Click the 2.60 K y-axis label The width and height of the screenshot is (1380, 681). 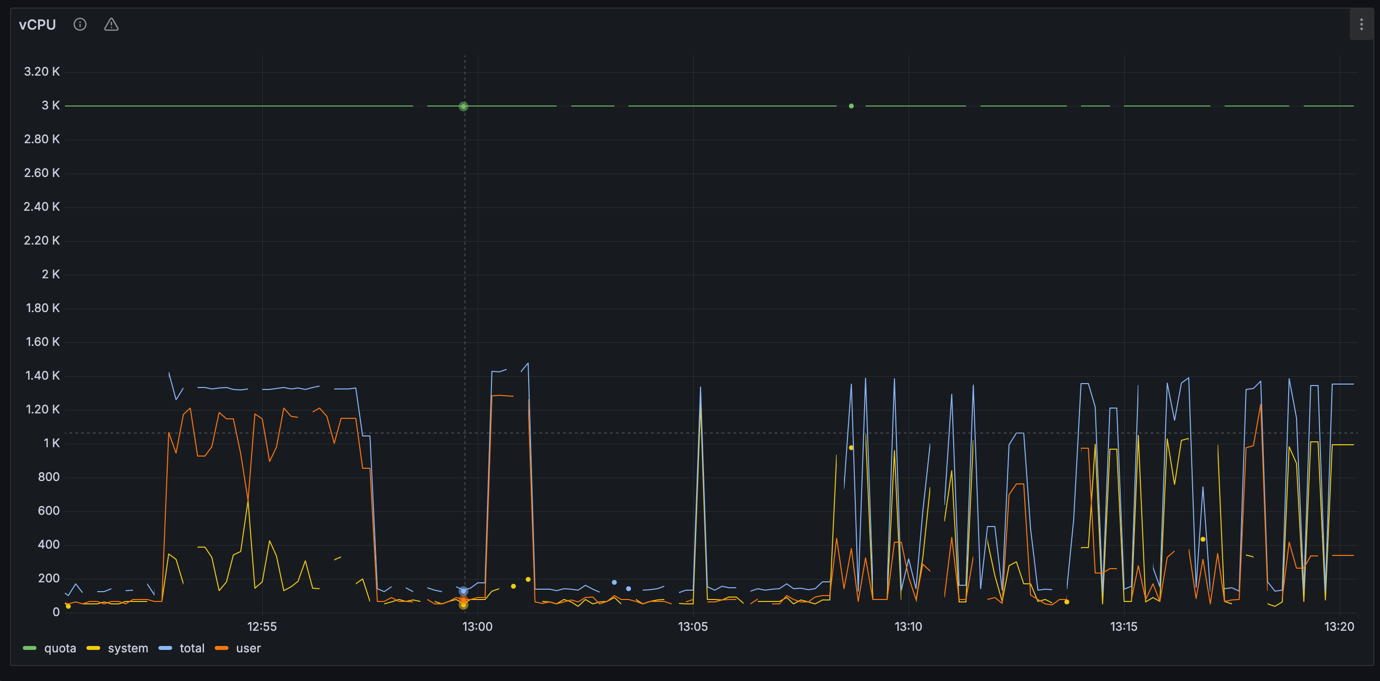point(42,173)
